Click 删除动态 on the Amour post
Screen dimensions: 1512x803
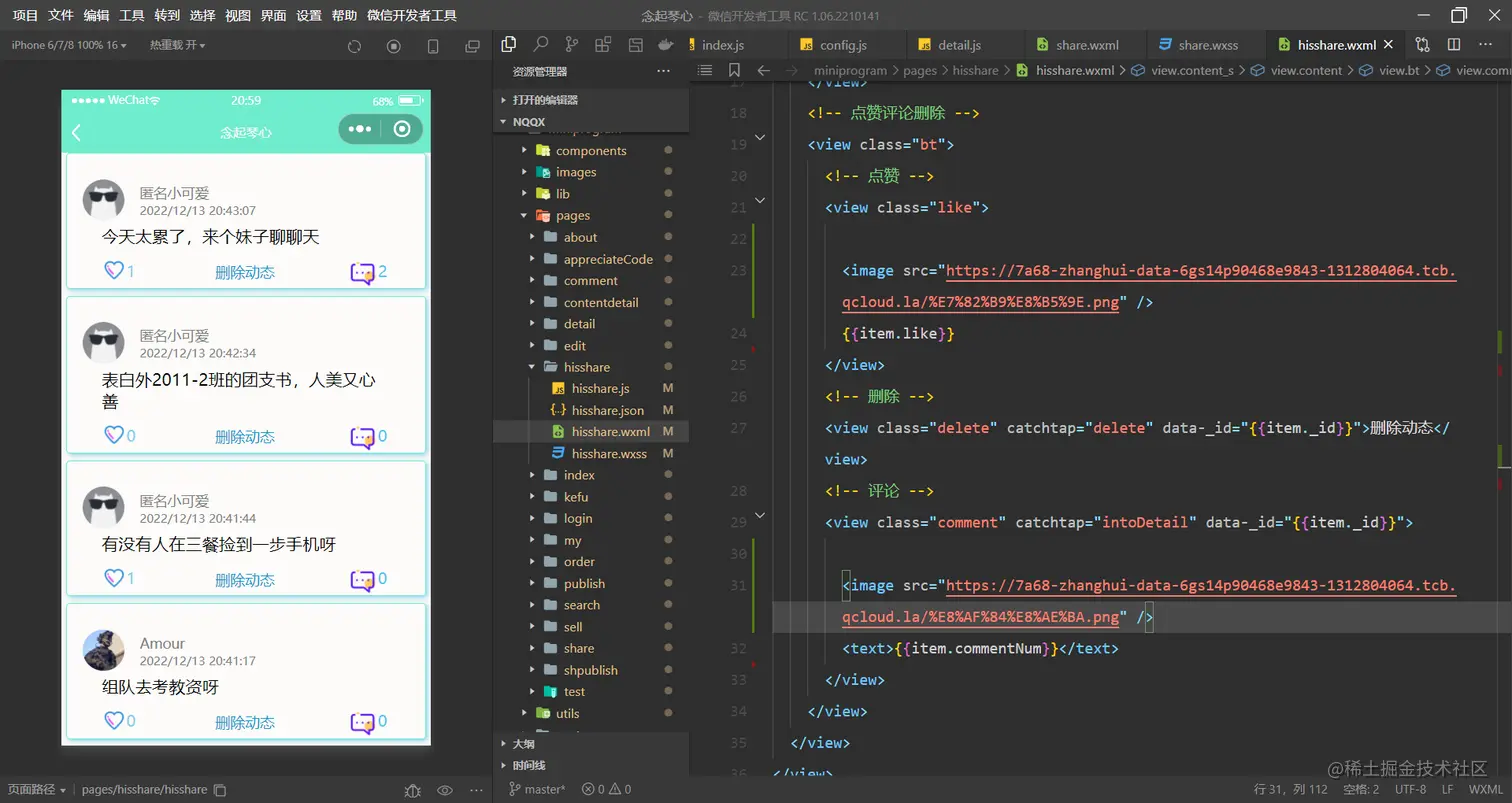[245, 722]
